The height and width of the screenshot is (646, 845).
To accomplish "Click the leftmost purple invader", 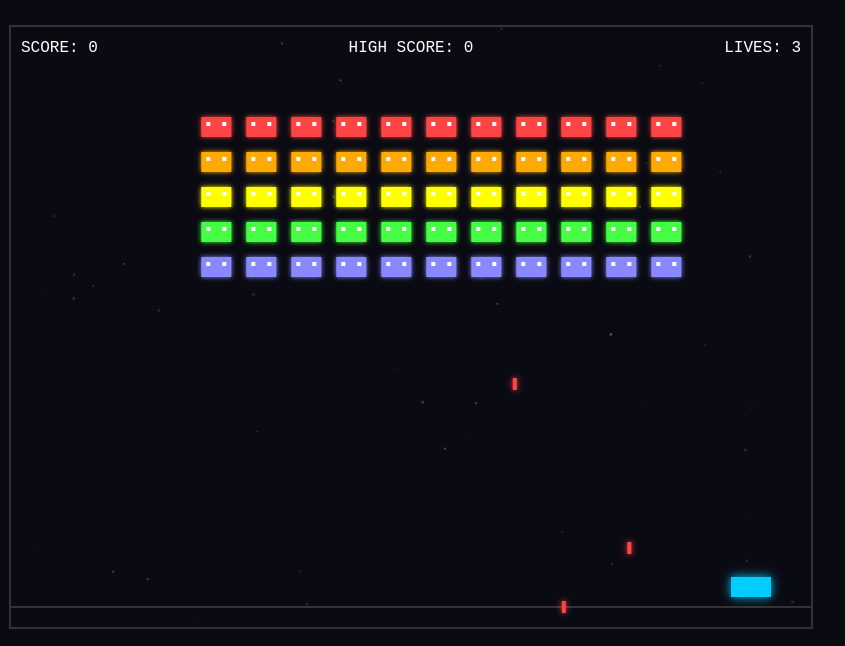I will click(216, 267).
